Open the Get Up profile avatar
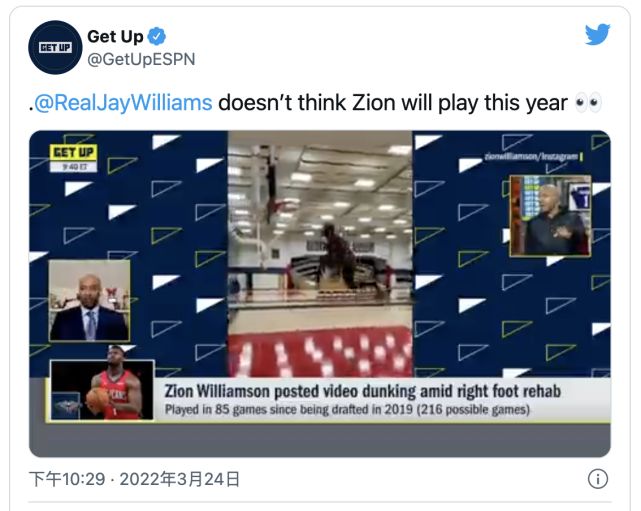The width and height of the screenshot is (641, 511). point(55,47)
